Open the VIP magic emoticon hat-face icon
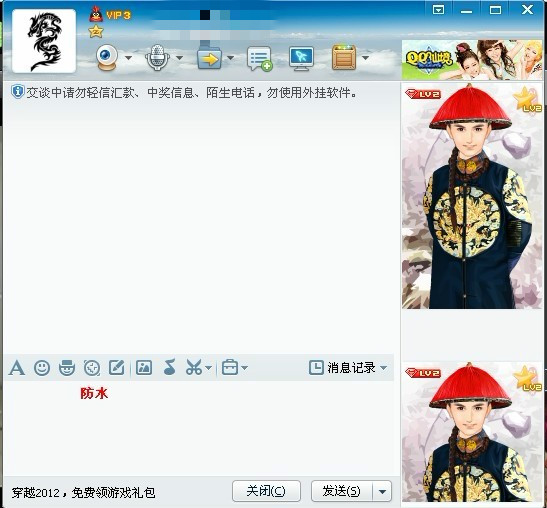 tap(67, 368)
